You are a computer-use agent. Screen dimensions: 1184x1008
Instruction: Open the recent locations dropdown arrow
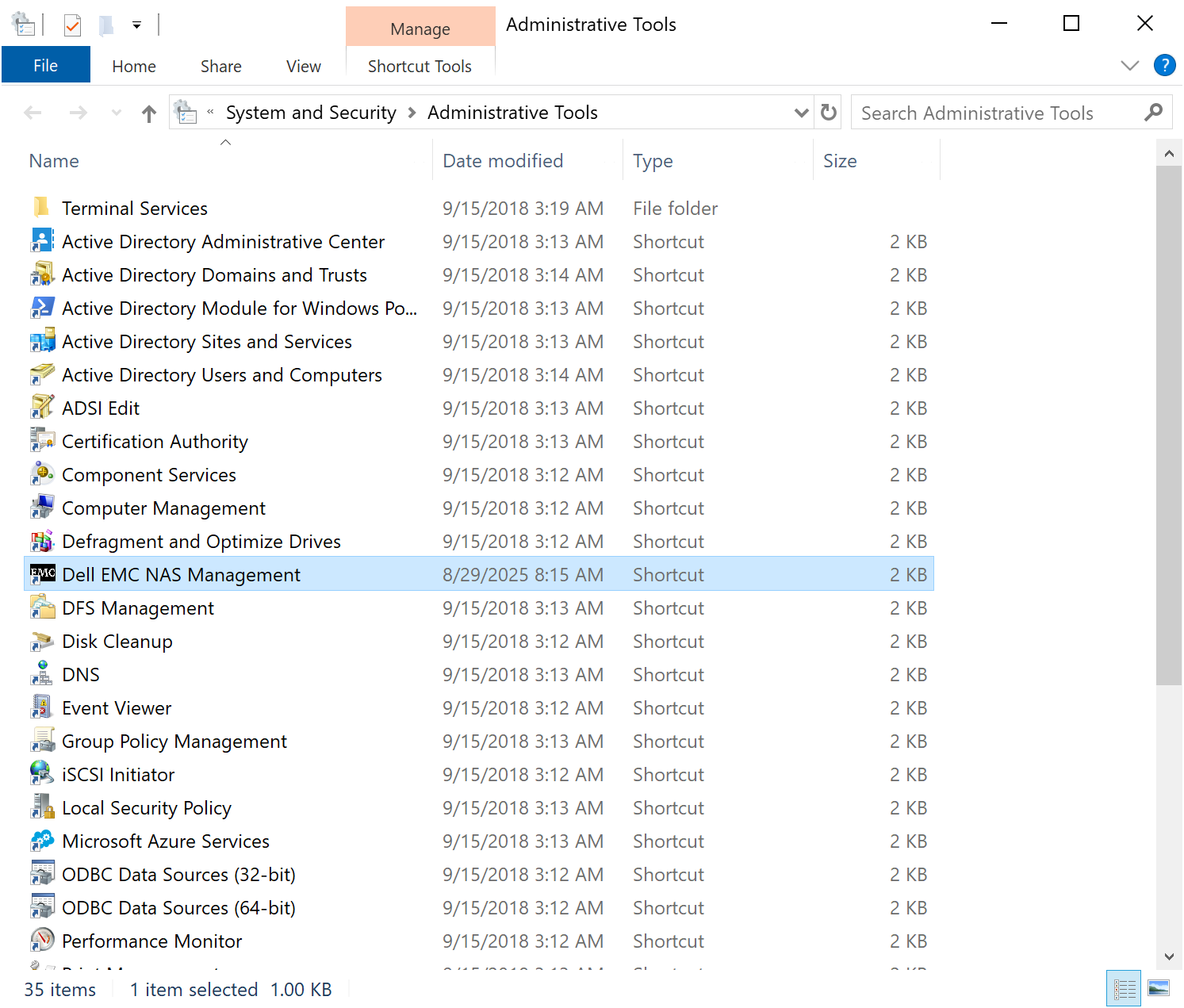coord(117,113)
